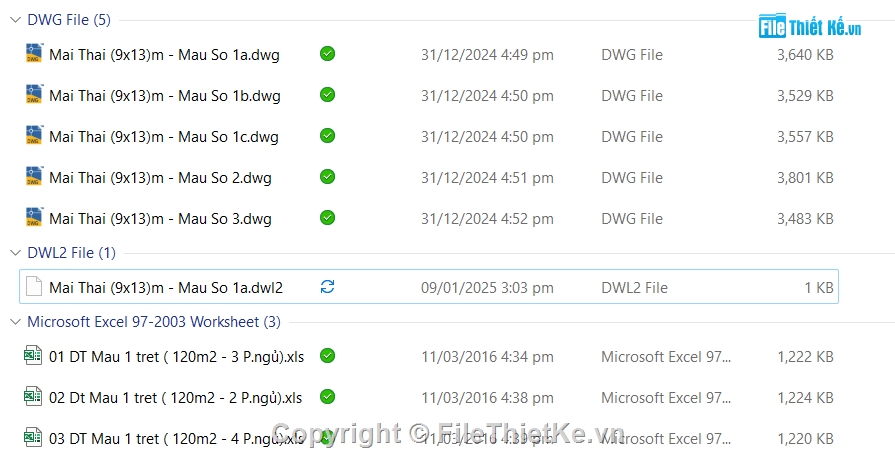
Task: Select the DWL2 File (1) group header
Action: [71, 253]
